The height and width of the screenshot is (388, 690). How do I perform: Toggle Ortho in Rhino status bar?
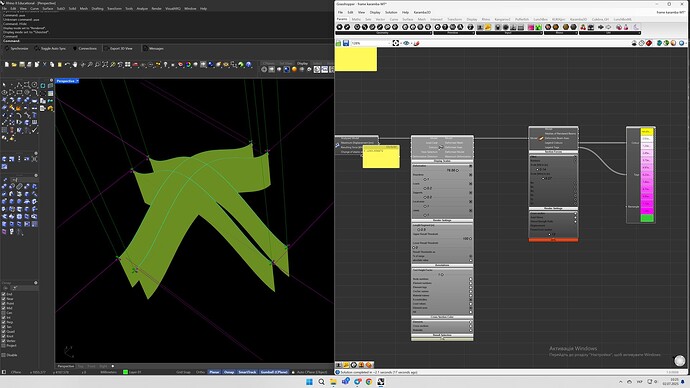click(200, 372)
